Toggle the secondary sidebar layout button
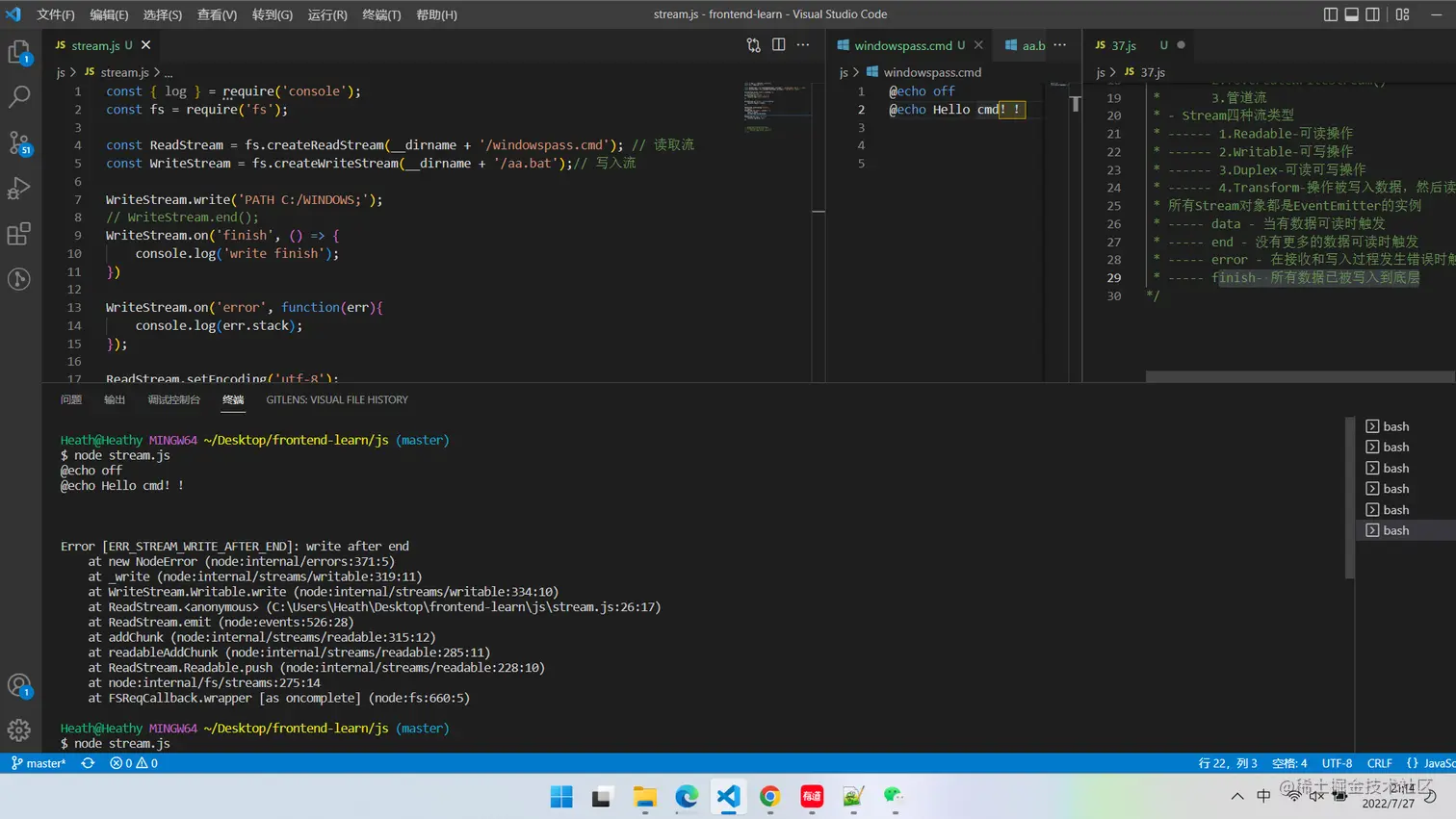The width and height of the screenshot is (1456, 819). click(1373, 14)
